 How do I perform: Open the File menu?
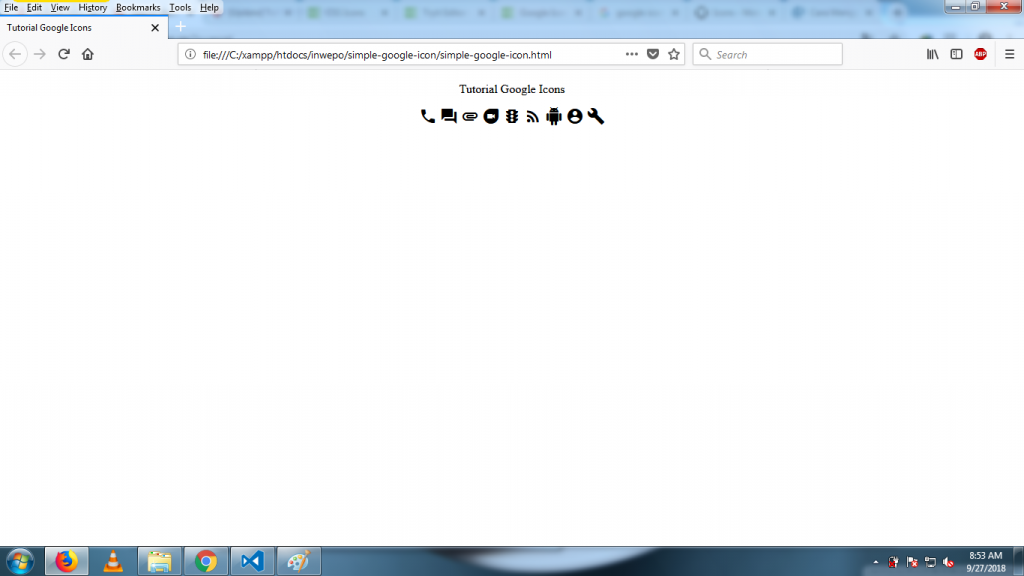pyautogui.click(x=11, y=8)
